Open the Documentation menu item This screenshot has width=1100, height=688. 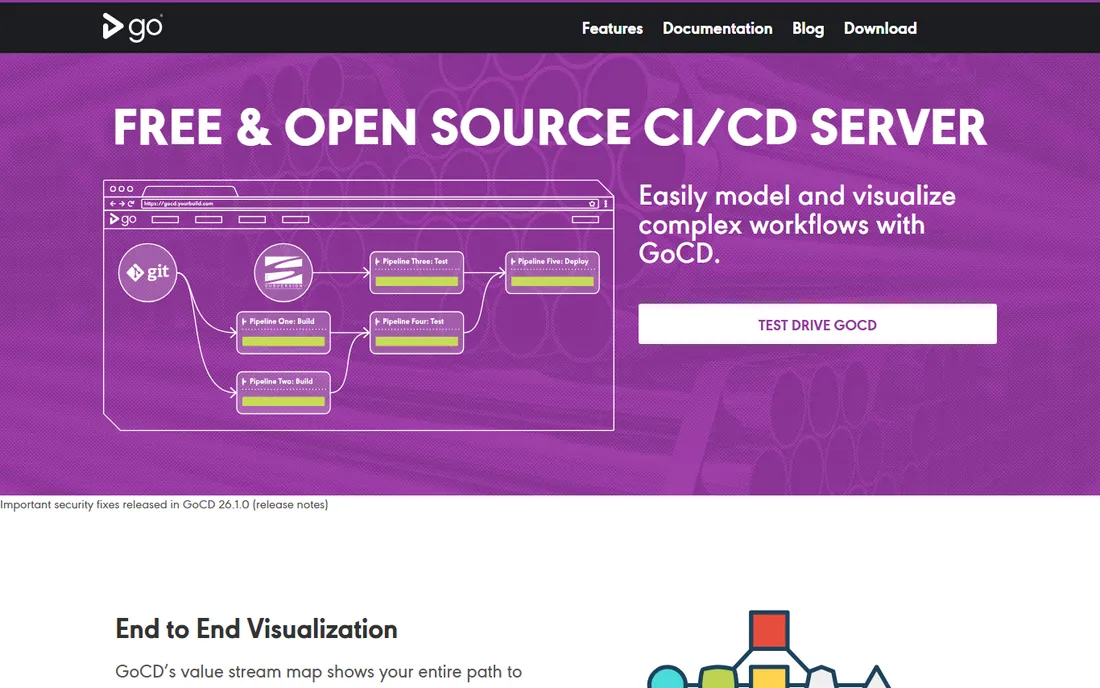click(x=717, y=29)
